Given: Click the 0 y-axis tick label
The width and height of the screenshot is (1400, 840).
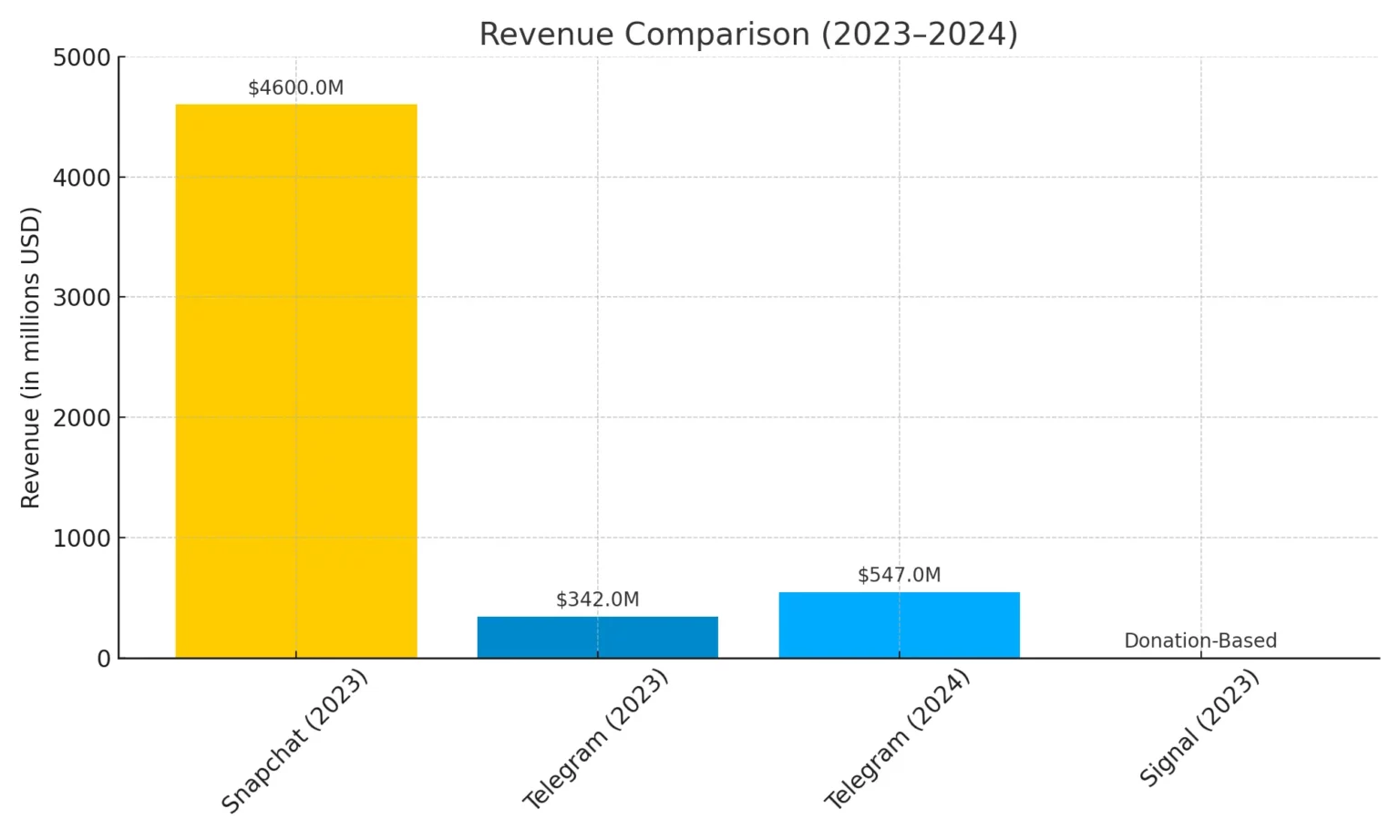Looking at the screenshot, I should 104,659.
